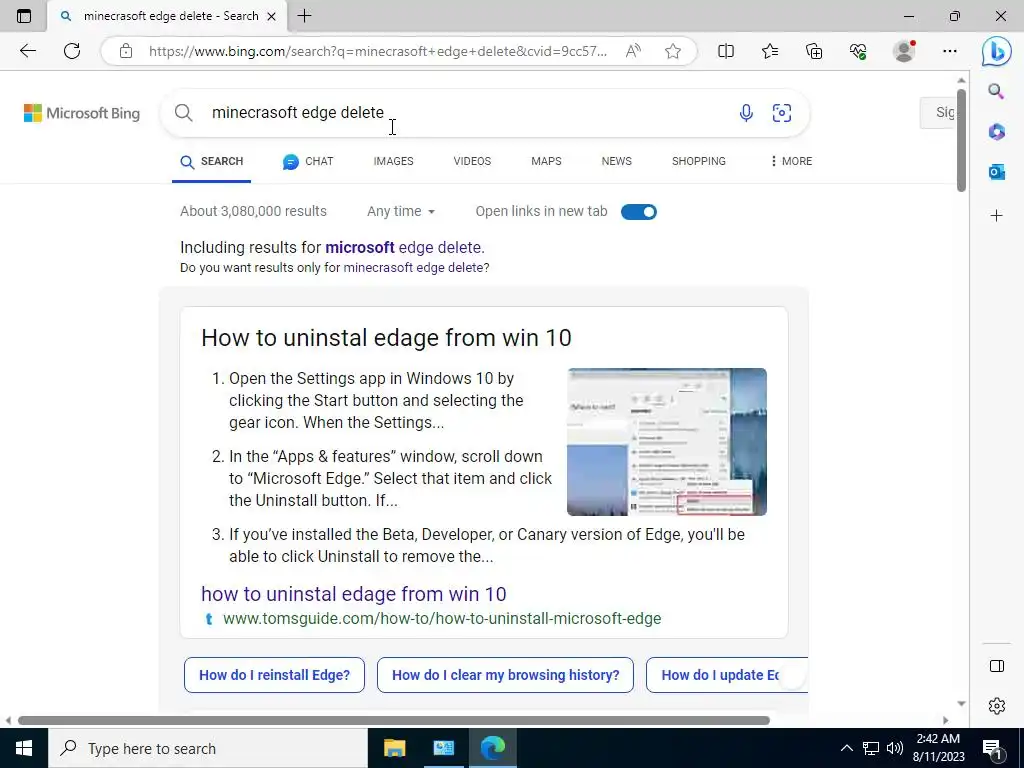
Task: Add a sidebar app with plus
Action: [996, 216]
